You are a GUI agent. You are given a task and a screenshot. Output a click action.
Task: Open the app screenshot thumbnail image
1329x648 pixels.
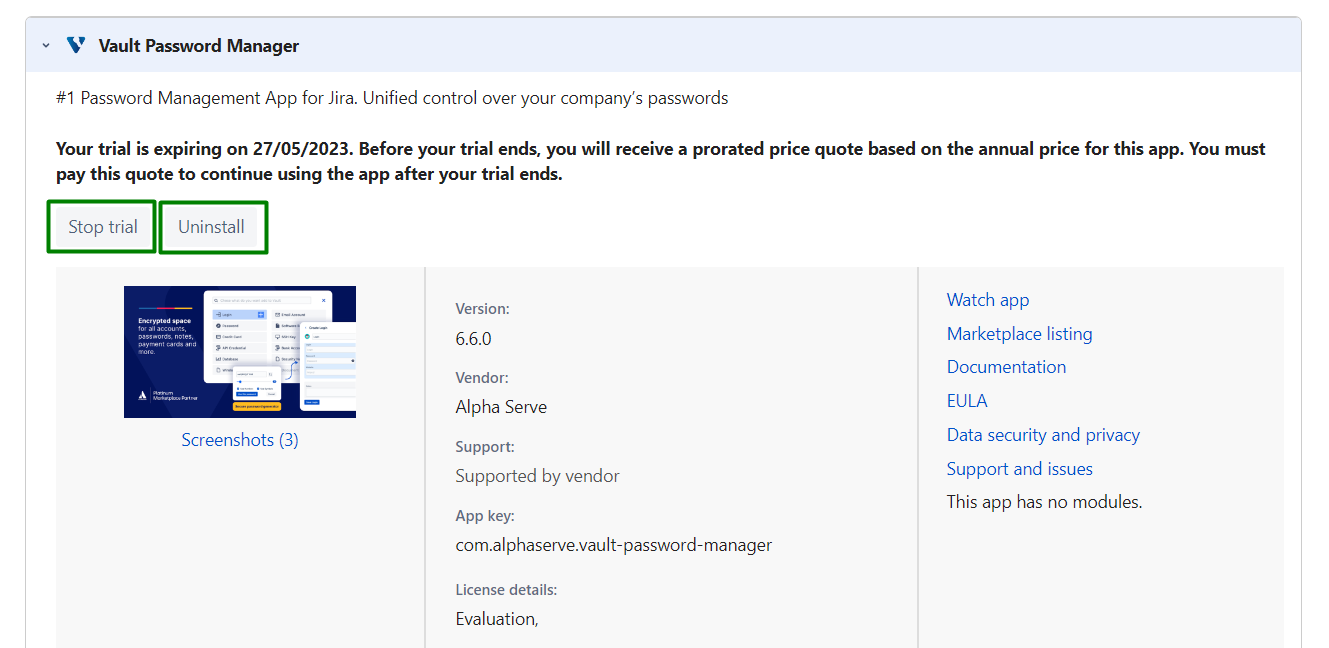click(240, 351)
